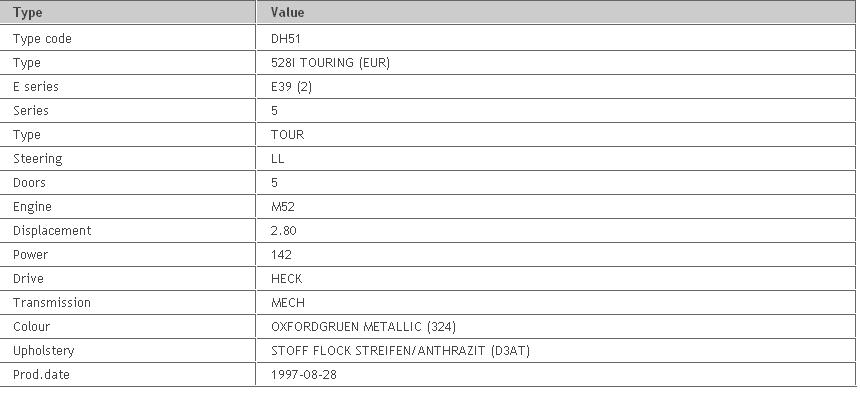Image resolution: width=860 pixels, height=398 pixels.
Task: Select the TOUR type value
Action: pyautogui.click(x=287, y=135)
